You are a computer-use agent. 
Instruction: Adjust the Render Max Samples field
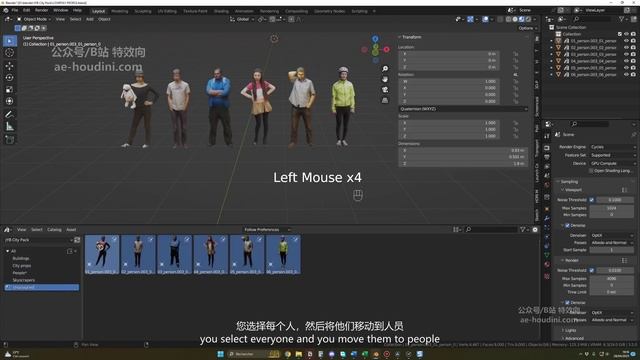tap(612, 278)
